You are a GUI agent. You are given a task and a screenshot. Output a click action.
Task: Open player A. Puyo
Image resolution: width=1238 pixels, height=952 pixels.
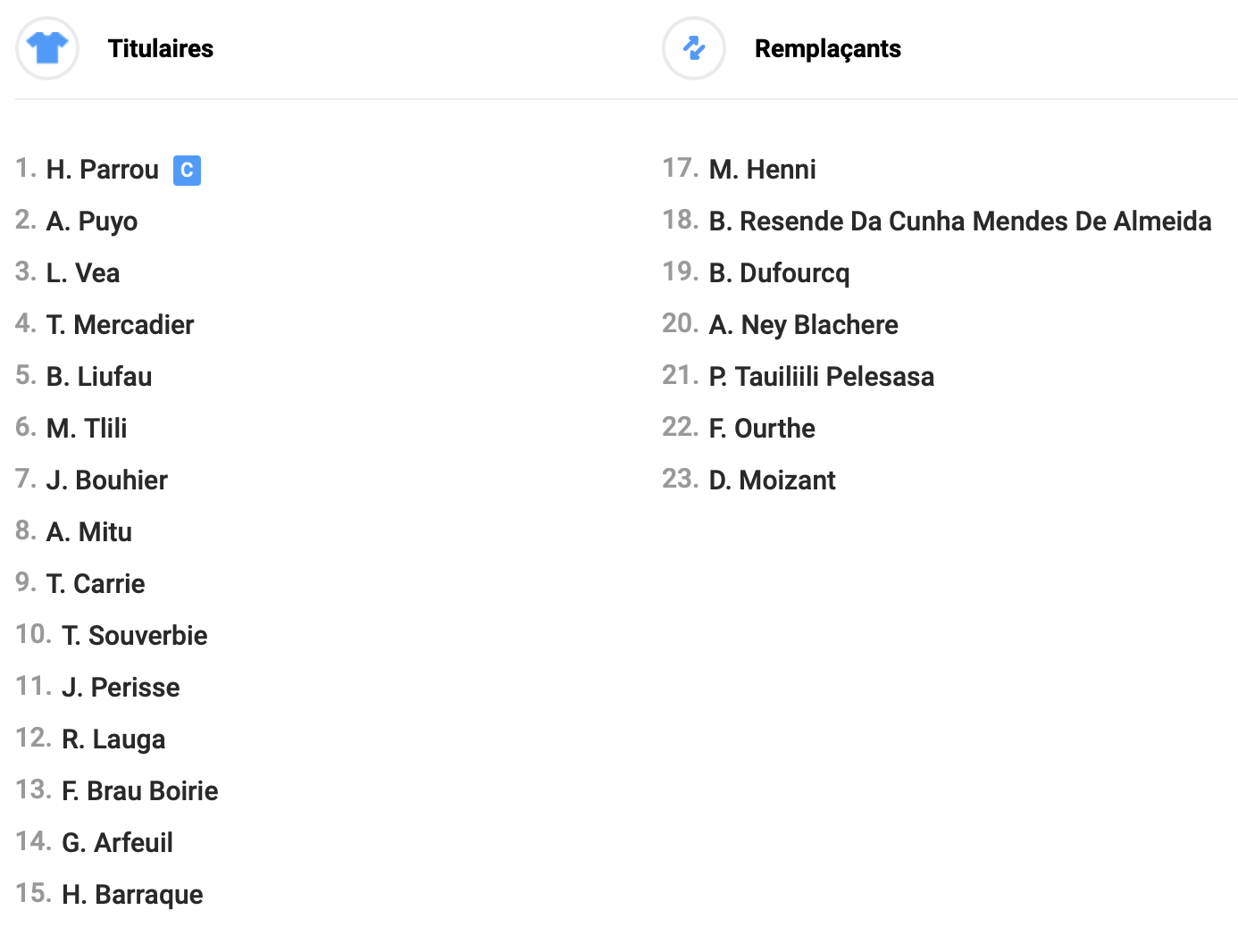pos(92,221)
